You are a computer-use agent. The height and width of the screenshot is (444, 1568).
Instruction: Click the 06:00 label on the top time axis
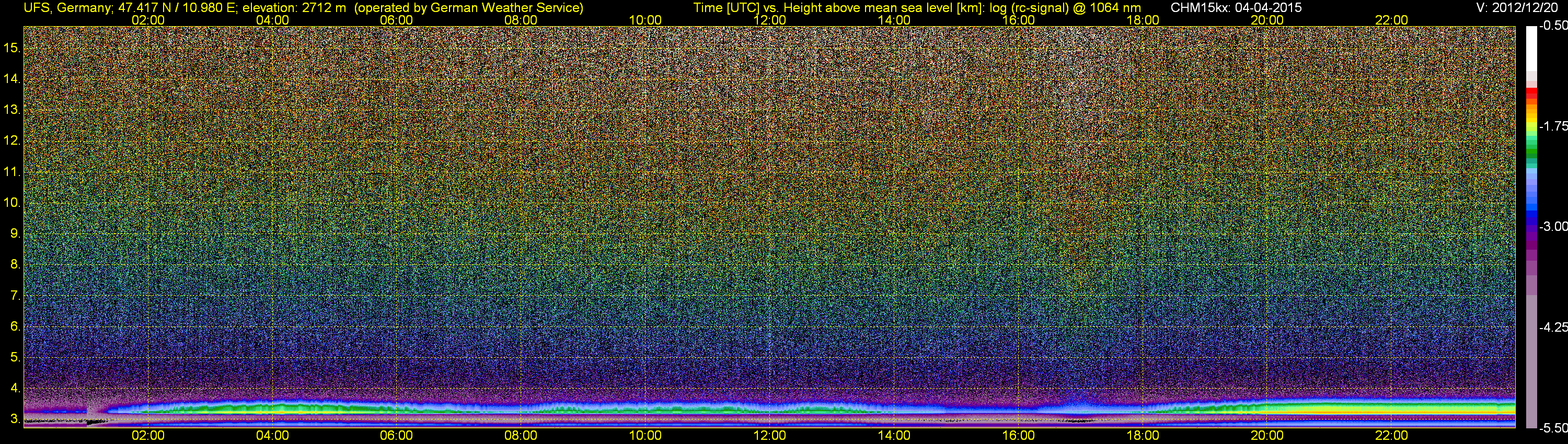pos(396,20)
